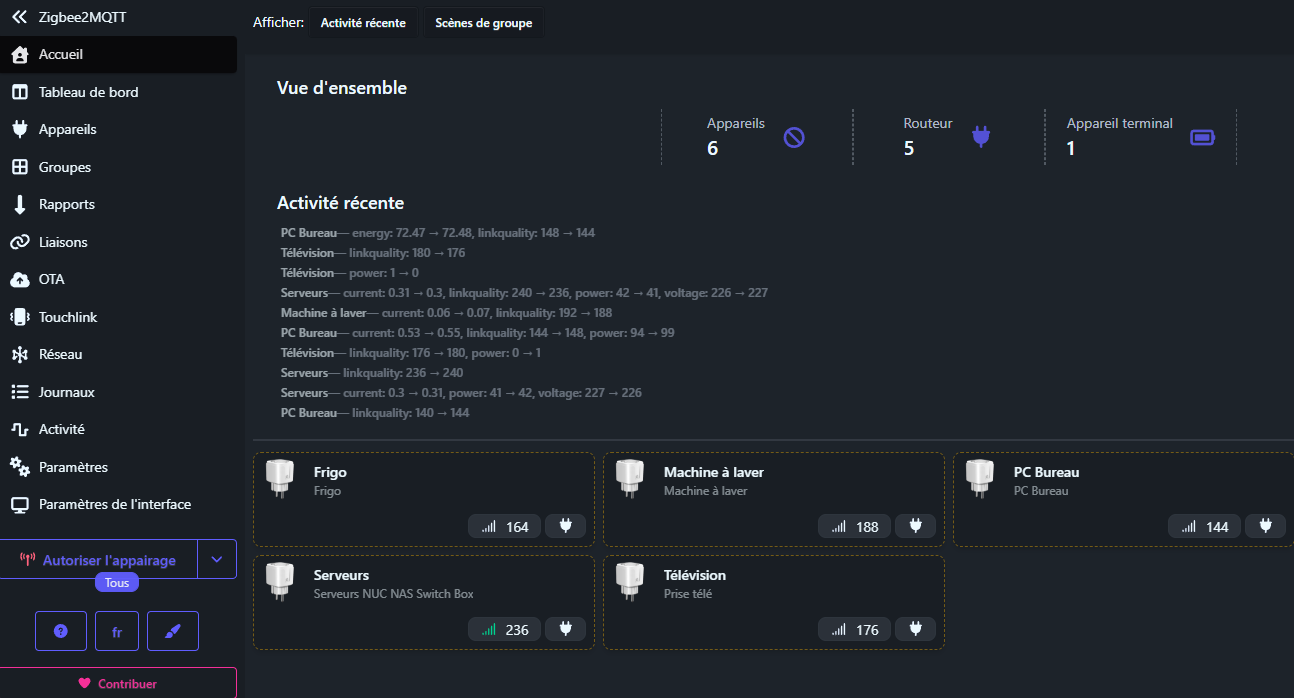The height and width of the screenshot is (698, 1294).
Task: Click the Routeur plug icon in overview
Action: [981, 137]
